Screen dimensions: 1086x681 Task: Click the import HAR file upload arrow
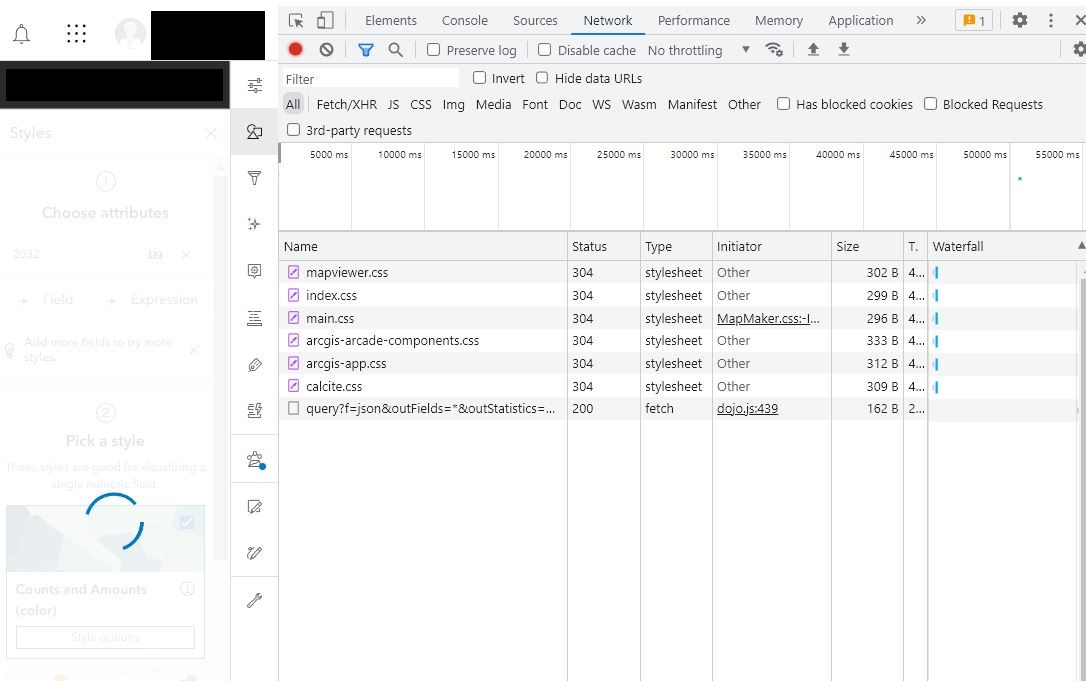tap(813, 50)
